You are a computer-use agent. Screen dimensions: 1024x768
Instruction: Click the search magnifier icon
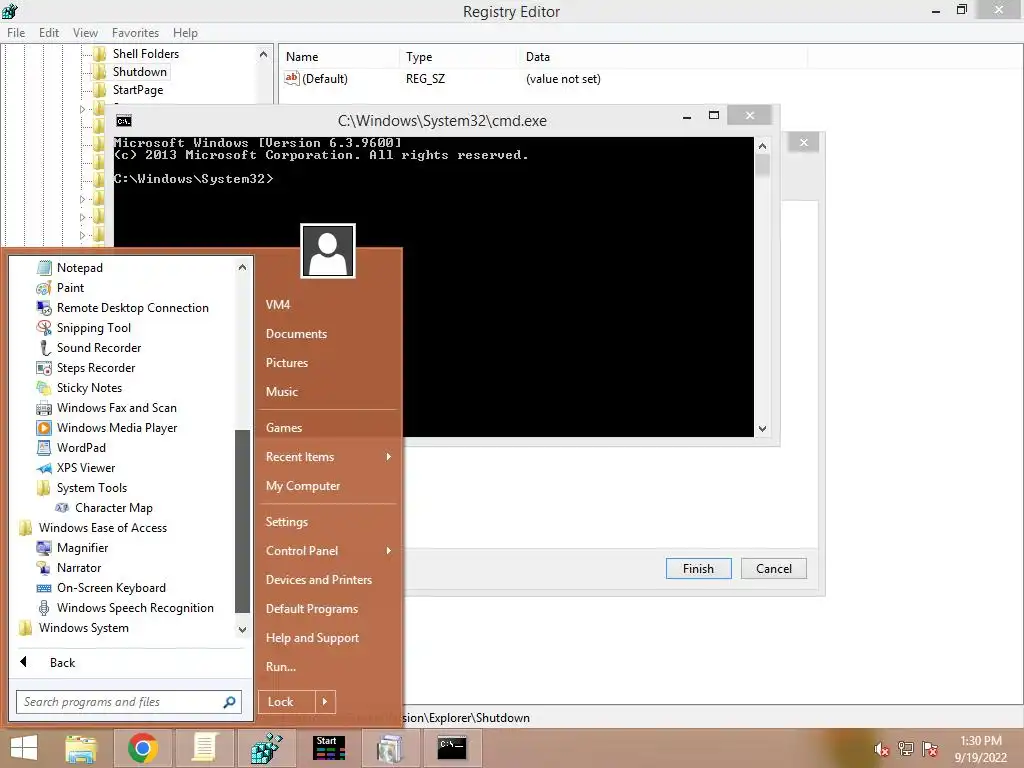tap(229, 702)
